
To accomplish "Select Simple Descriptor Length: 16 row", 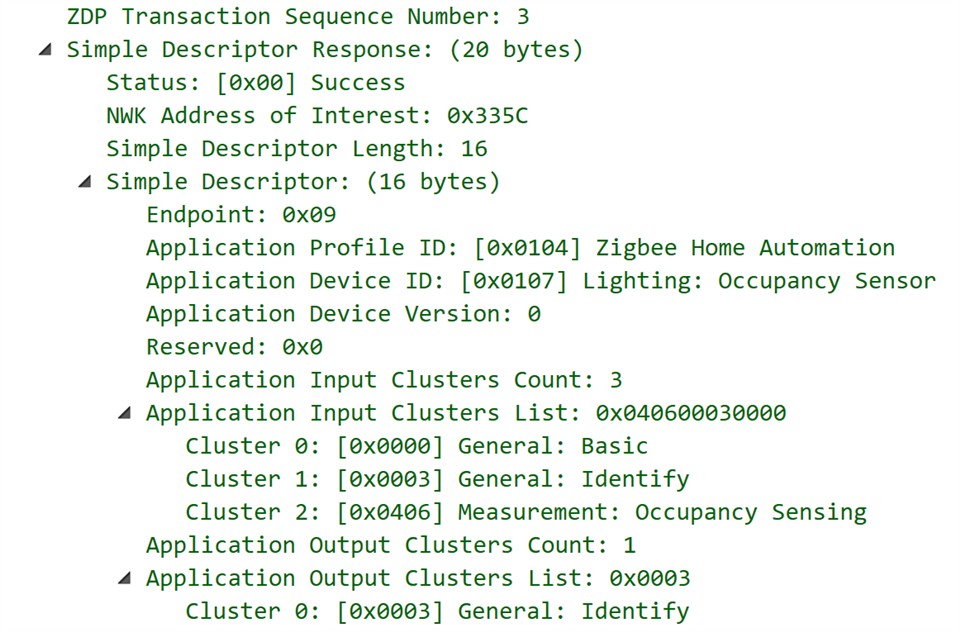I will click(296, 149).
